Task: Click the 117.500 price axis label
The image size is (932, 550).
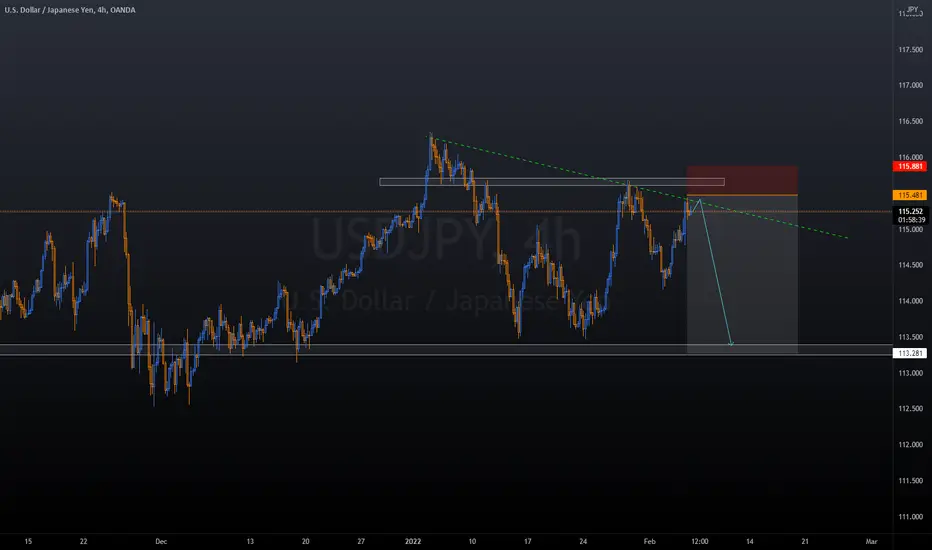Action: click(910, 50)
